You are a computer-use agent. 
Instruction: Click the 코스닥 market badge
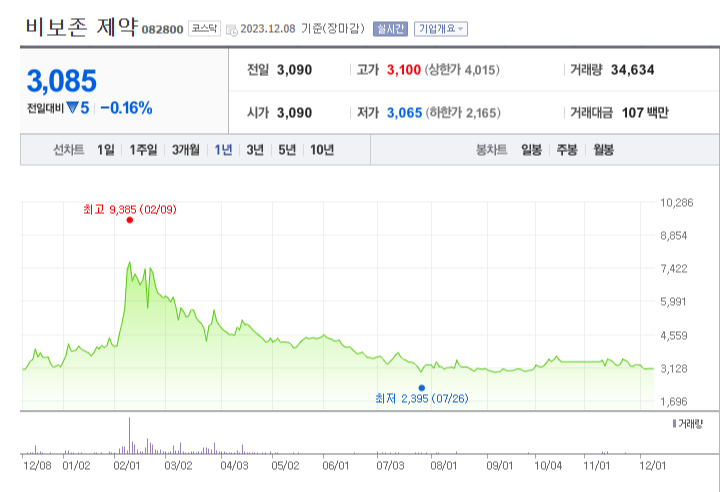coord(204,28)
